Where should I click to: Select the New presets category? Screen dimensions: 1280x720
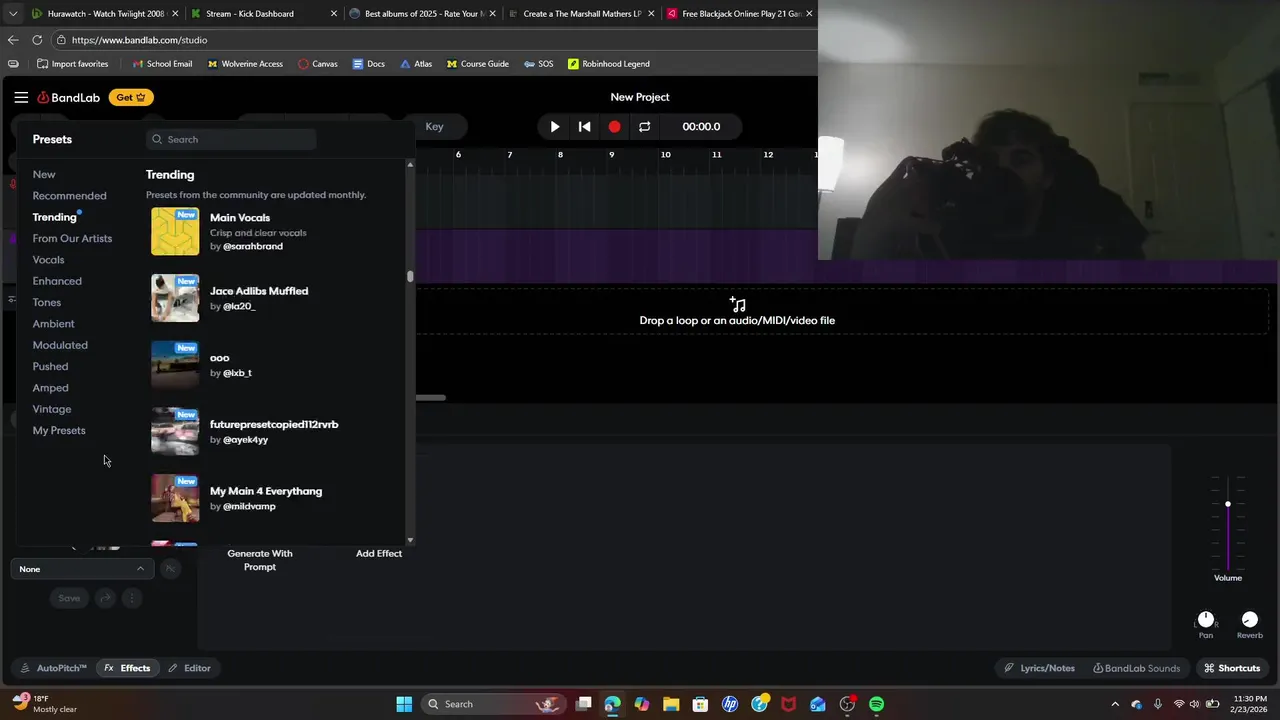tap(44, 174)
